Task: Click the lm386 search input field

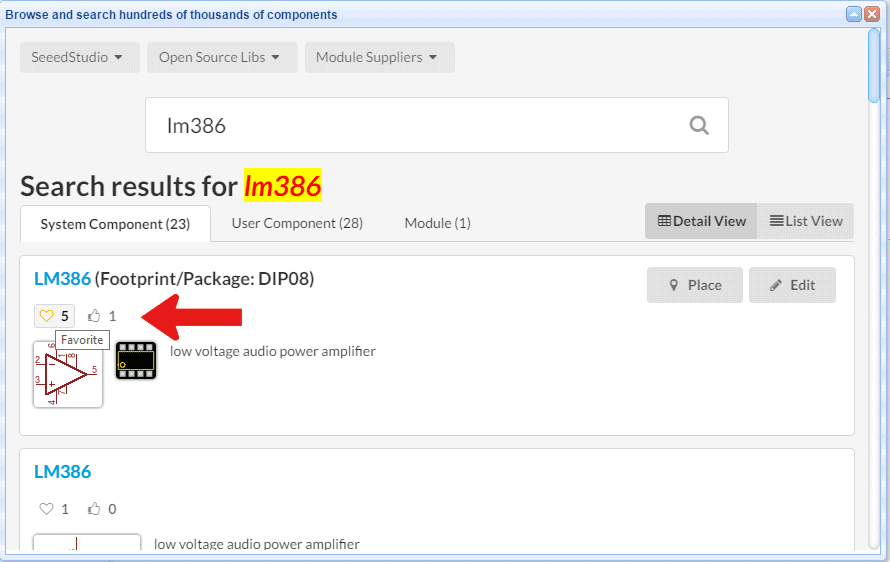Action: 436,125
